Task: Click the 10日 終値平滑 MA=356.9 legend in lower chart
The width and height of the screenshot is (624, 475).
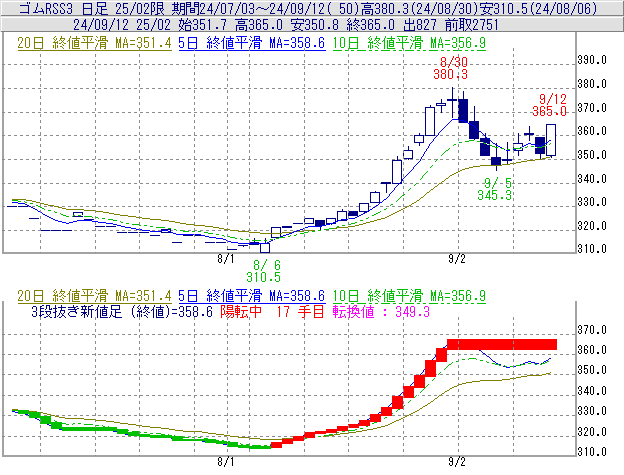Action: tap(409, 296)
